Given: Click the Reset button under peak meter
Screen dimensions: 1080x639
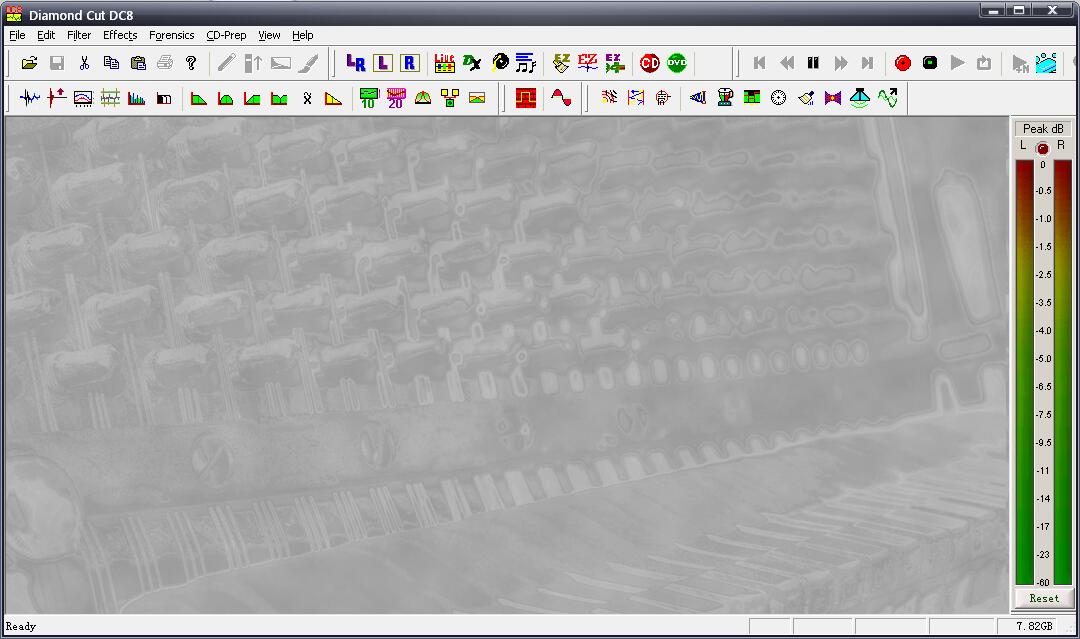Looking at the screenshot, I should tap(1043, 598).
